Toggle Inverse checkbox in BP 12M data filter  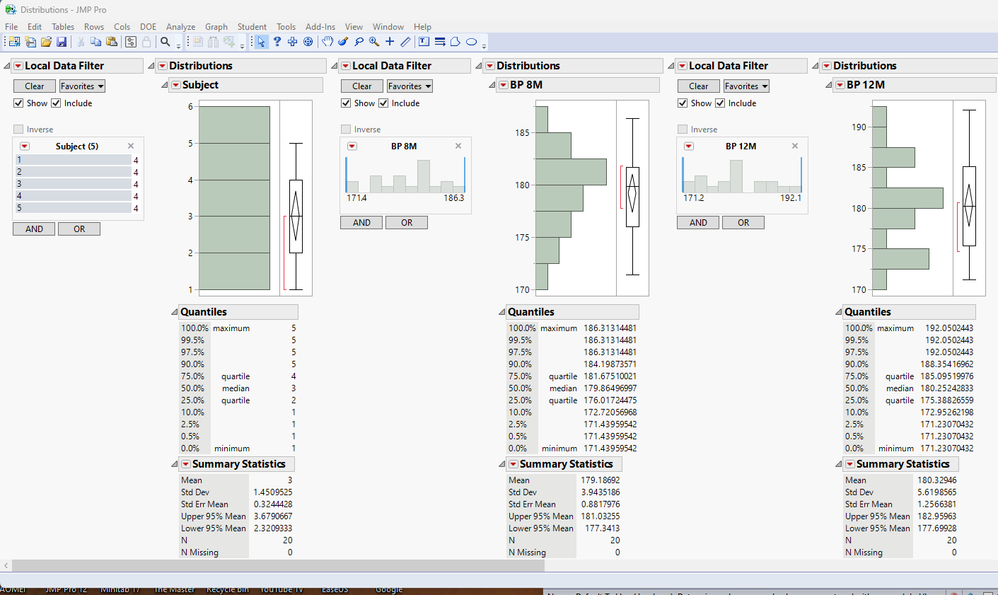[x=682, y=129]
